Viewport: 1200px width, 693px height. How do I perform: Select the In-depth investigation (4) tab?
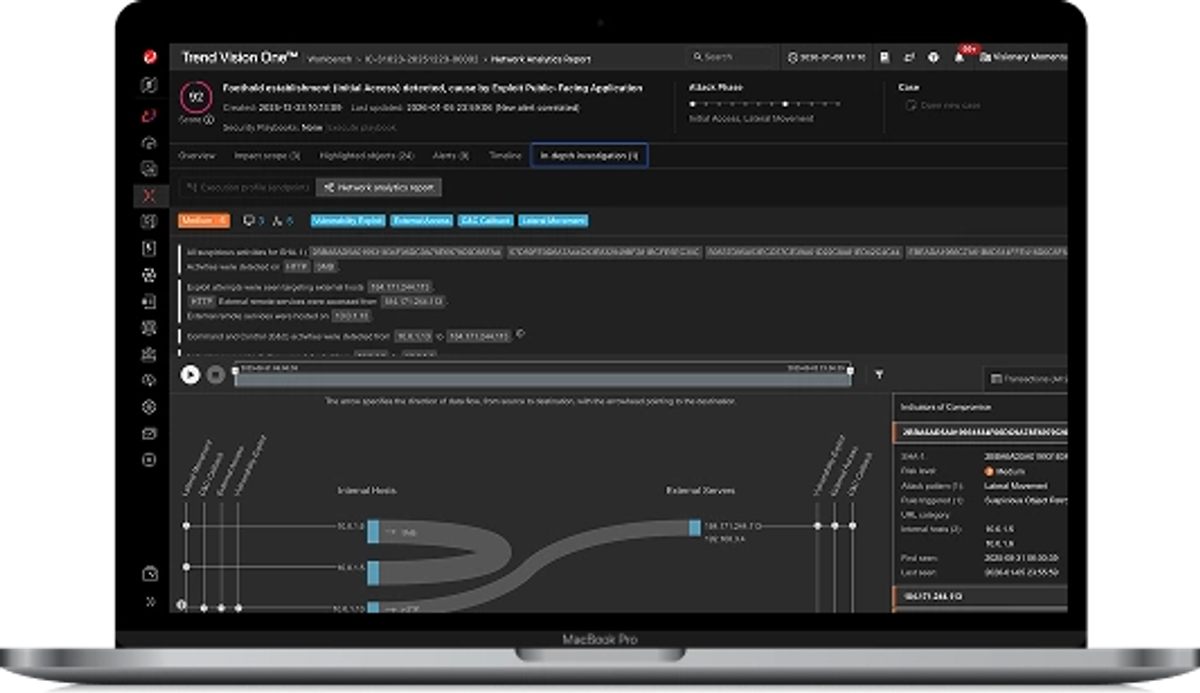tap(589, 156)
